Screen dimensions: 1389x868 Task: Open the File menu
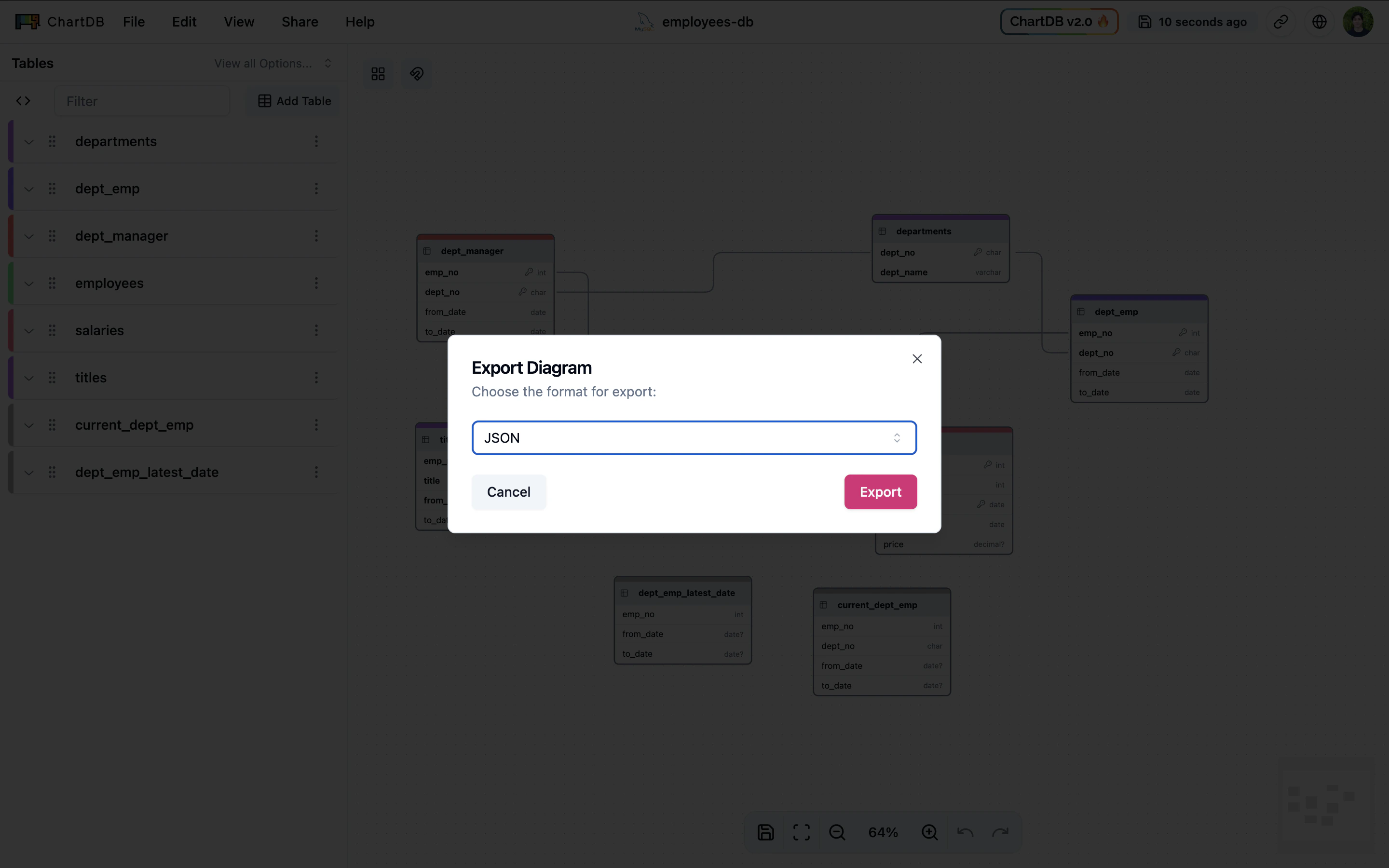point(134,22)
